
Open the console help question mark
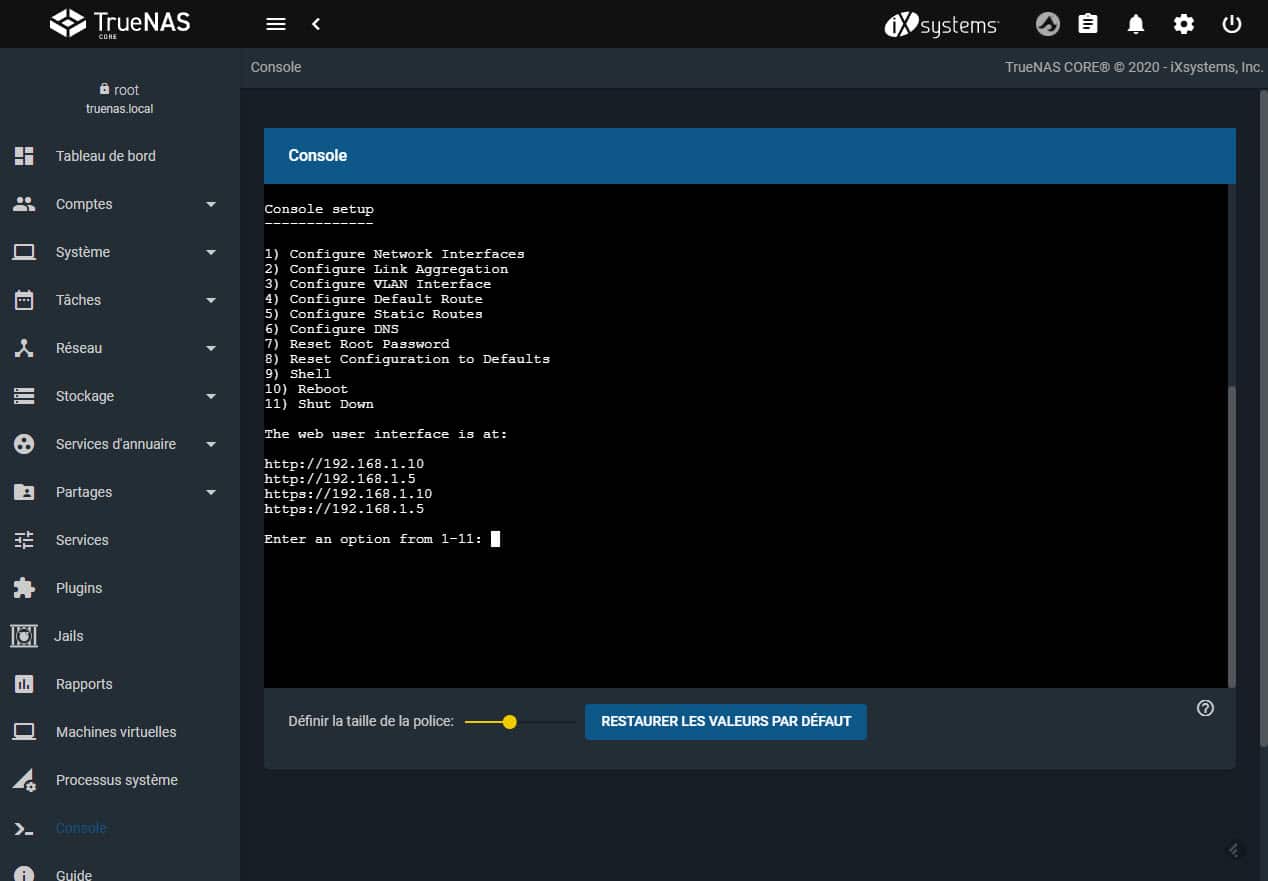pos(1205,708)
